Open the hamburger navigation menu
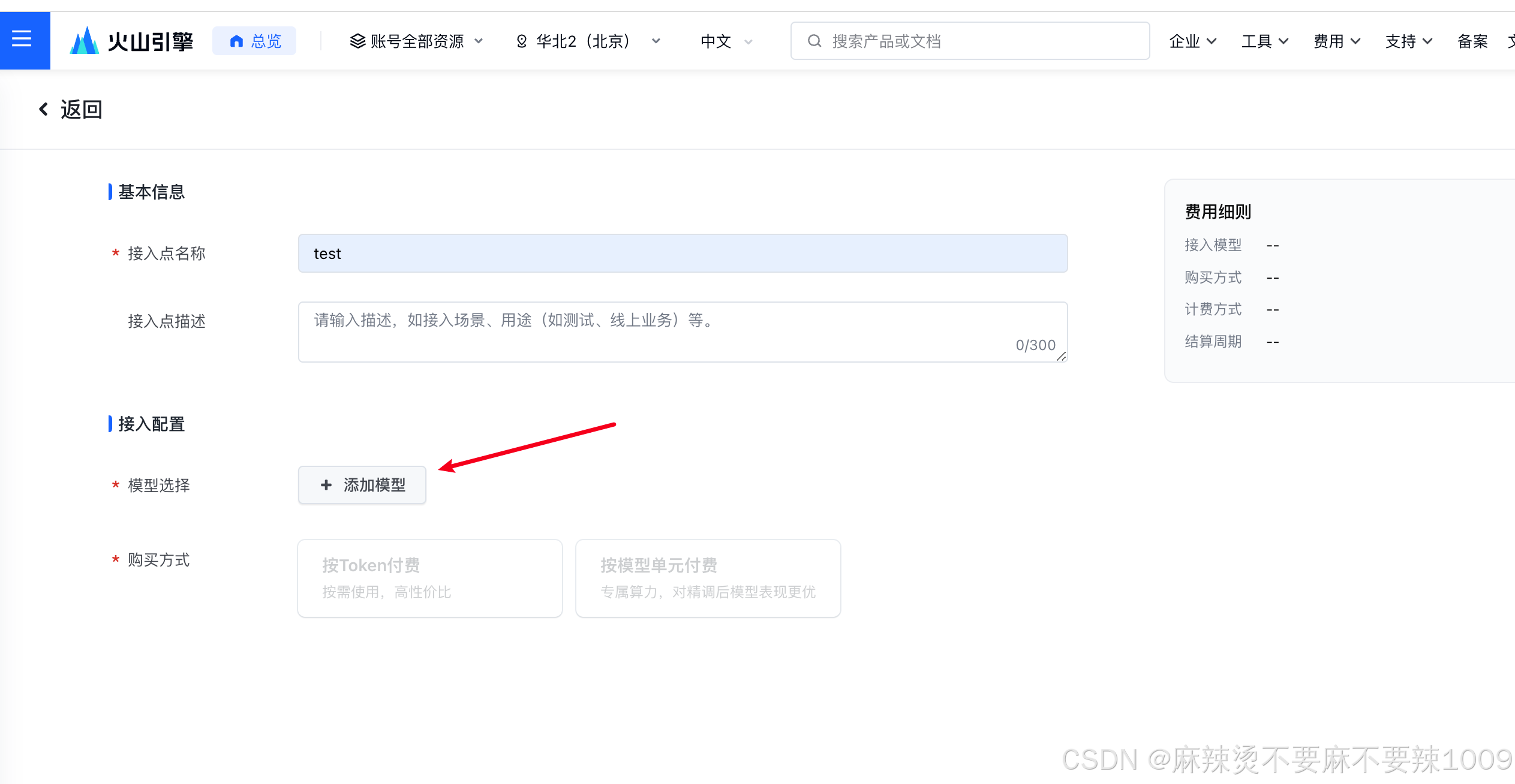 [x=23, y=40]
